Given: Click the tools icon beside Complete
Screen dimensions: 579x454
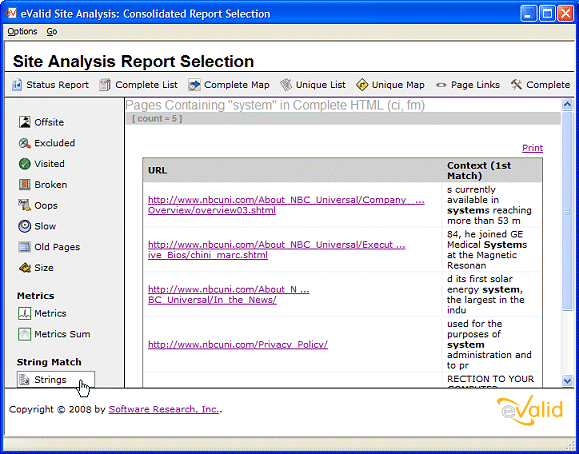Looking at the screenshot, I should coord(516,85).
